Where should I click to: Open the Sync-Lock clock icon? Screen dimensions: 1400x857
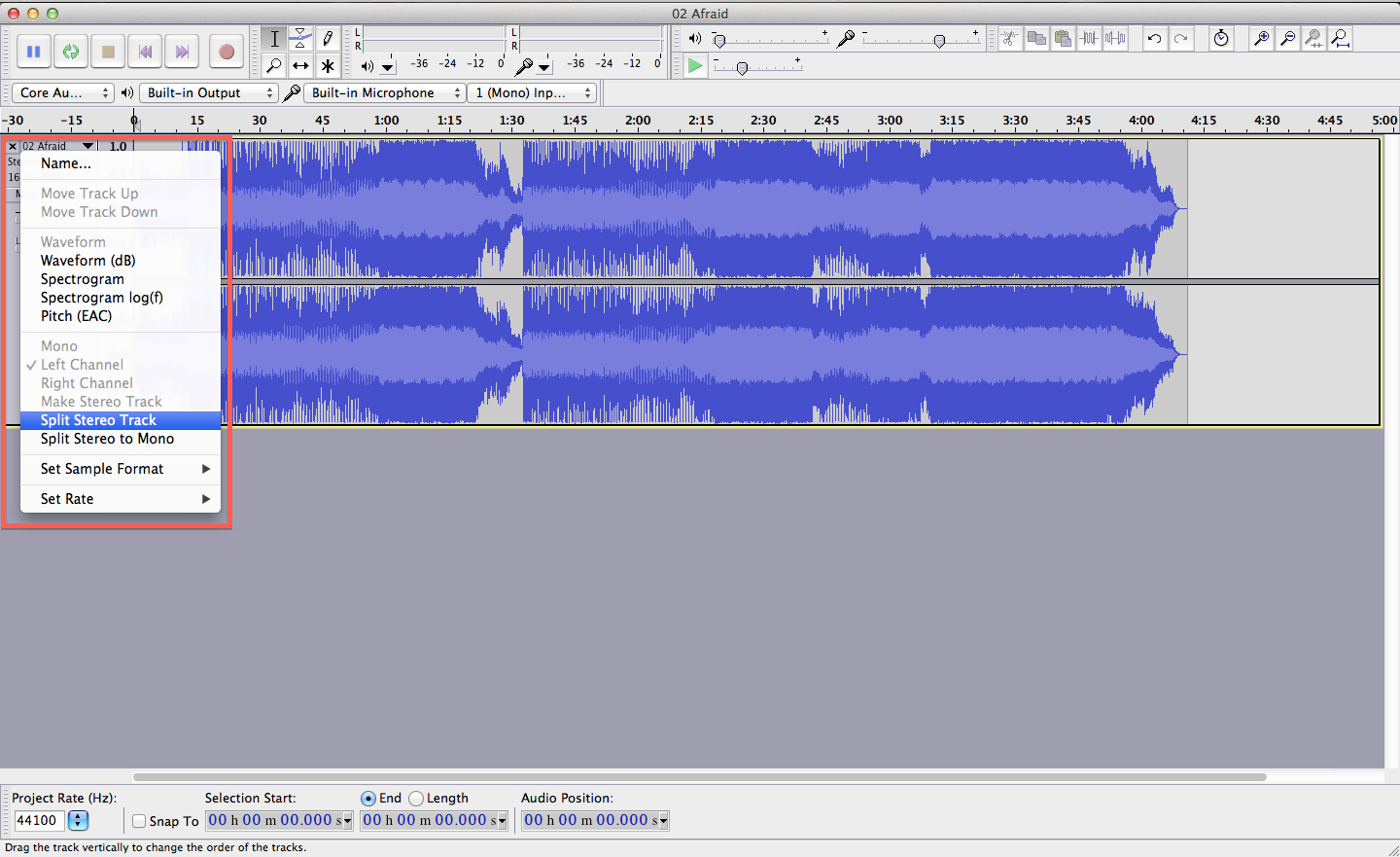pos(1221,39)
